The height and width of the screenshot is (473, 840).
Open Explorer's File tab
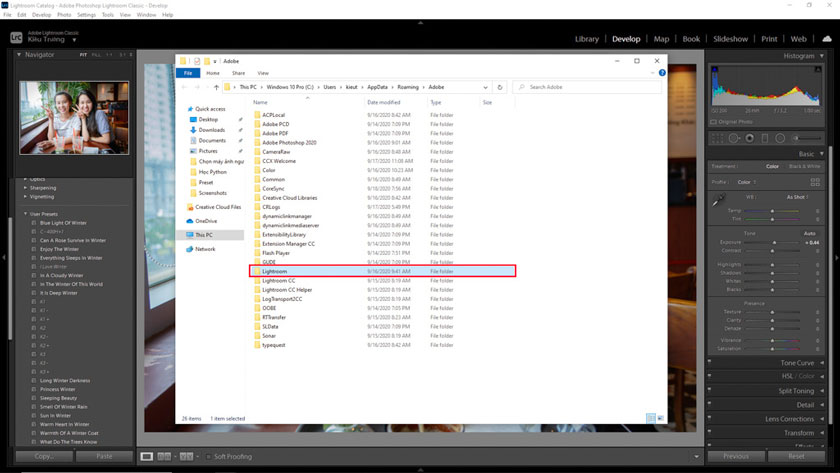coord(188,73)
